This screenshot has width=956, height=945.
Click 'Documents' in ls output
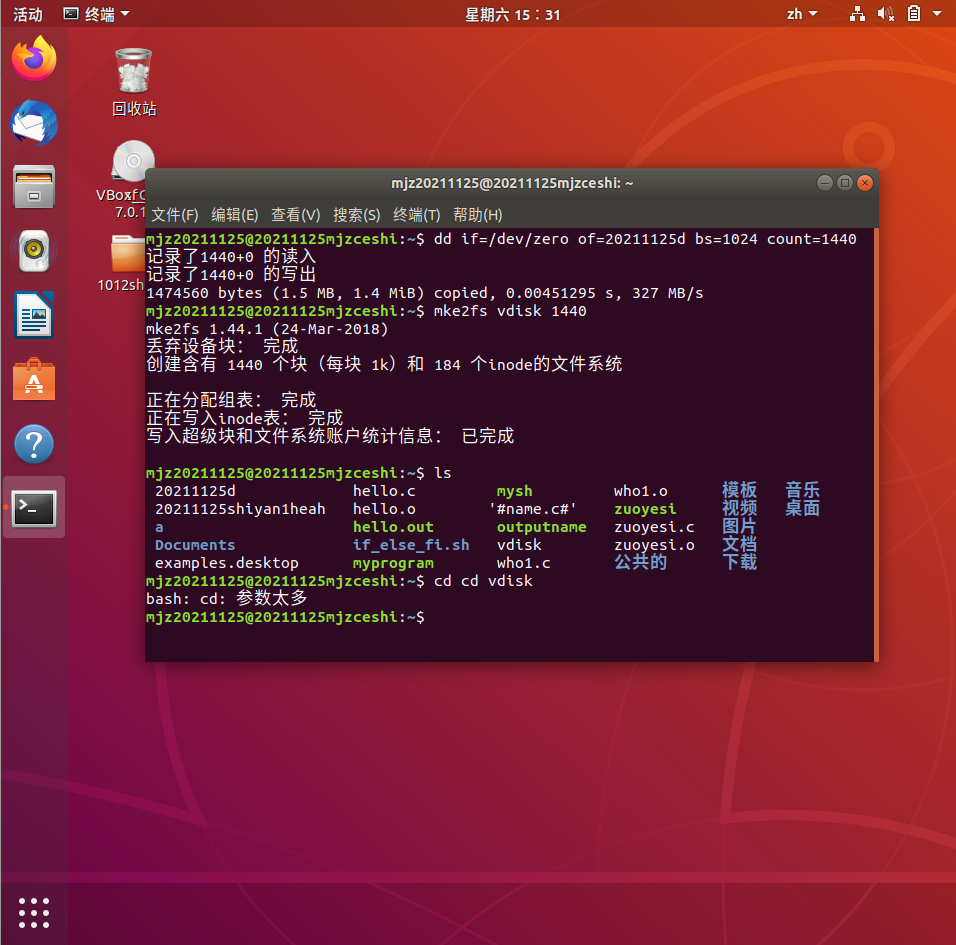click(x=194, y=545)
